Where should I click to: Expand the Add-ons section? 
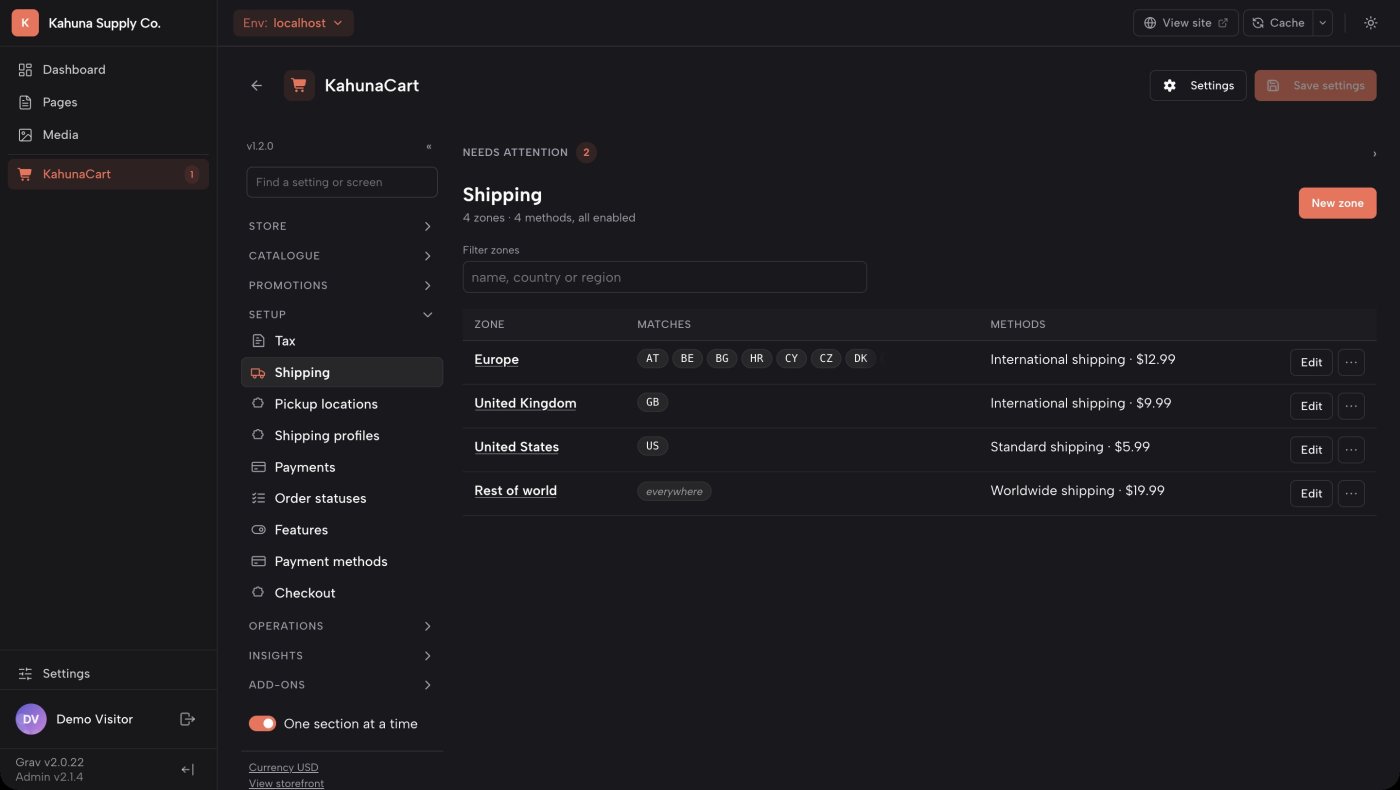(x=341, y=685)
